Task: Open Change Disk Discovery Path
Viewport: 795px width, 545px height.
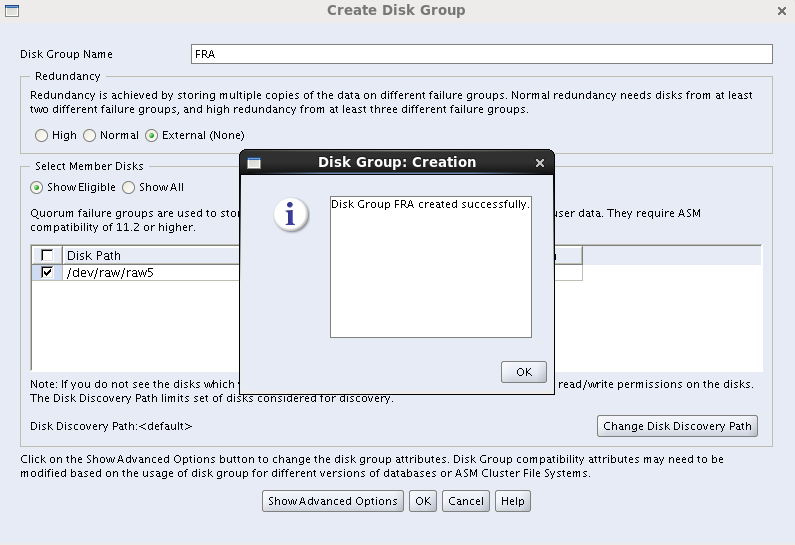Action: point(677,426)
